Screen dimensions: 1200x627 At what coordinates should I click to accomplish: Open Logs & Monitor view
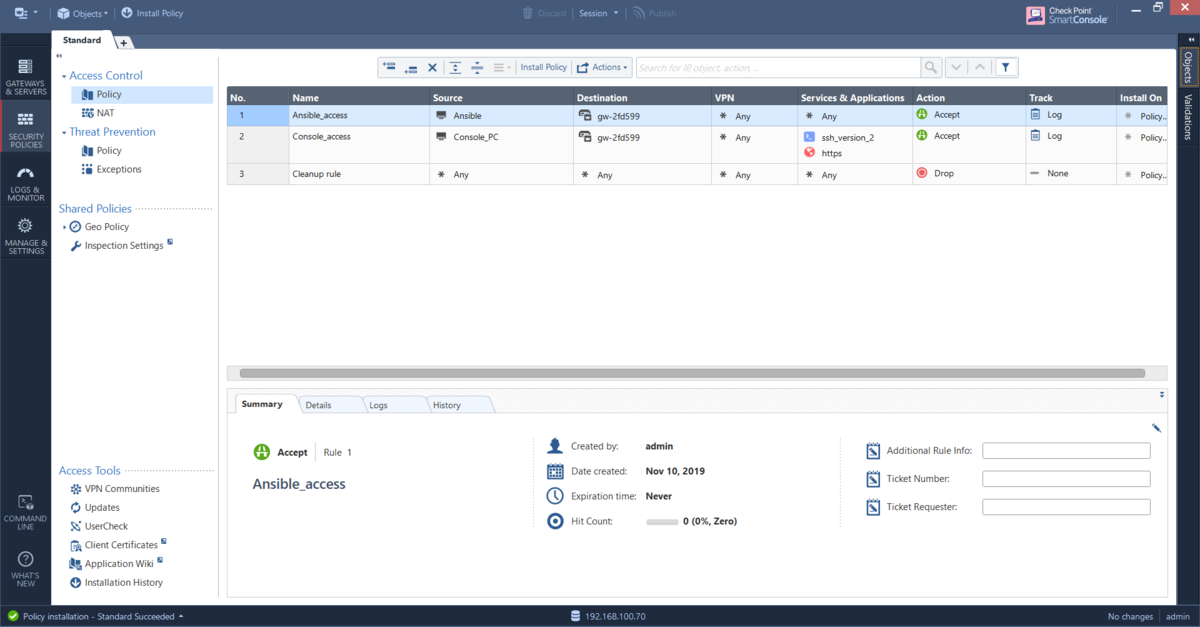[x=25, y=184]
